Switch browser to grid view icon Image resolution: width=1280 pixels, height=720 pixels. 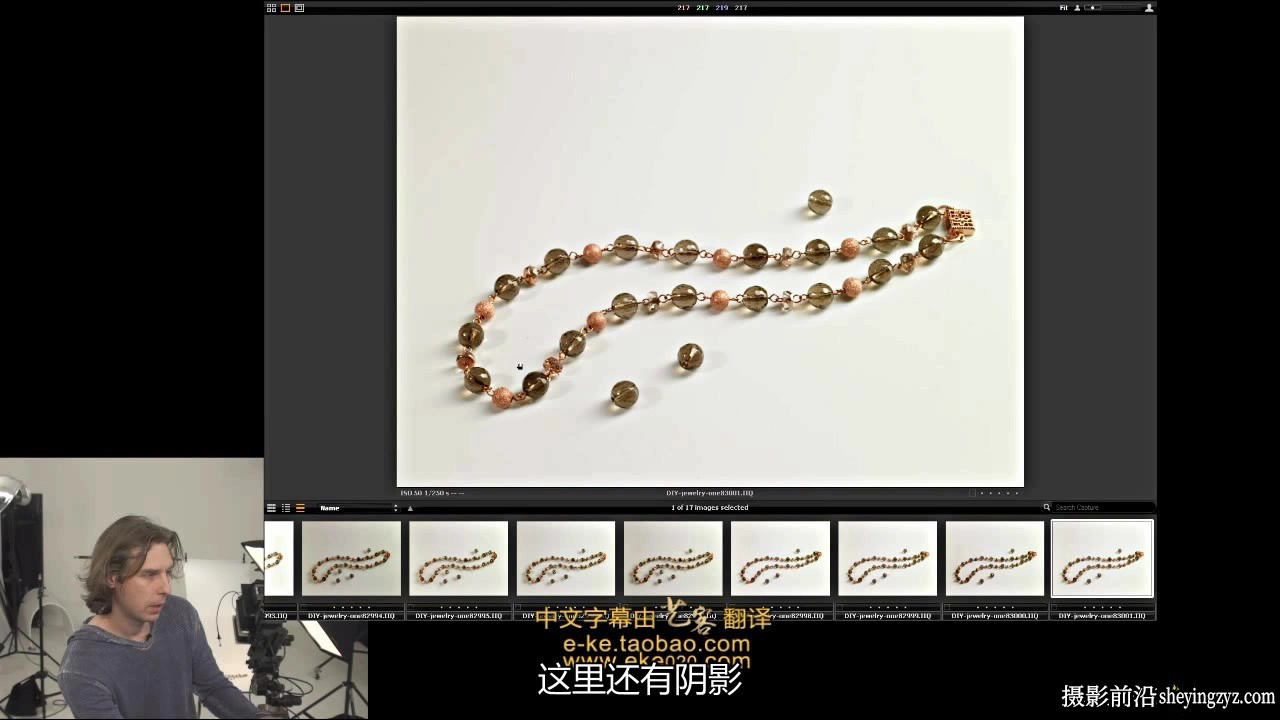(271, 508)
